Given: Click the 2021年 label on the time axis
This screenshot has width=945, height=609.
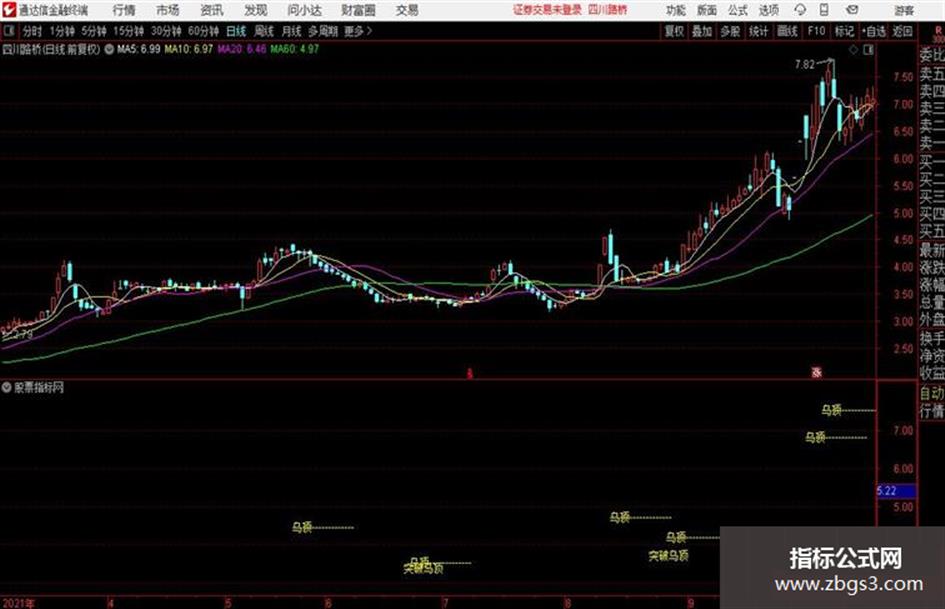Looking at the screenshot, I should (x=18, y=603).
